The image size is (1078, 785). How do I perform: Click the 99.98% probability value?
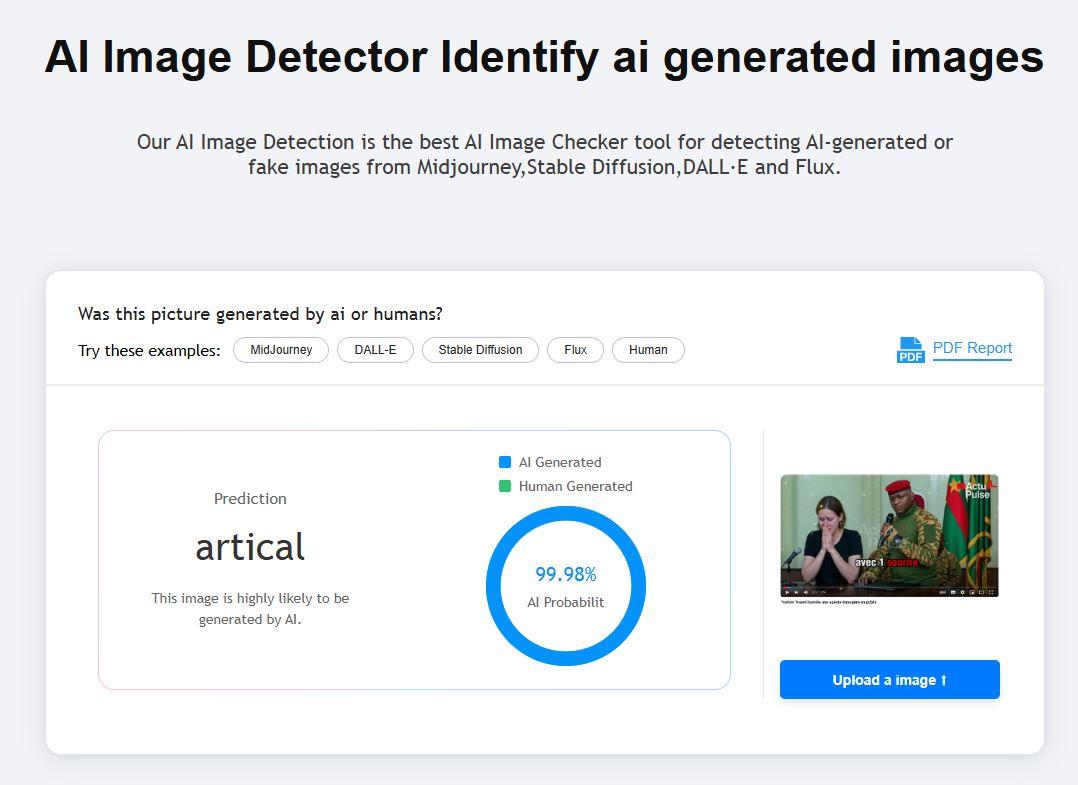click(x=566, y=574)
